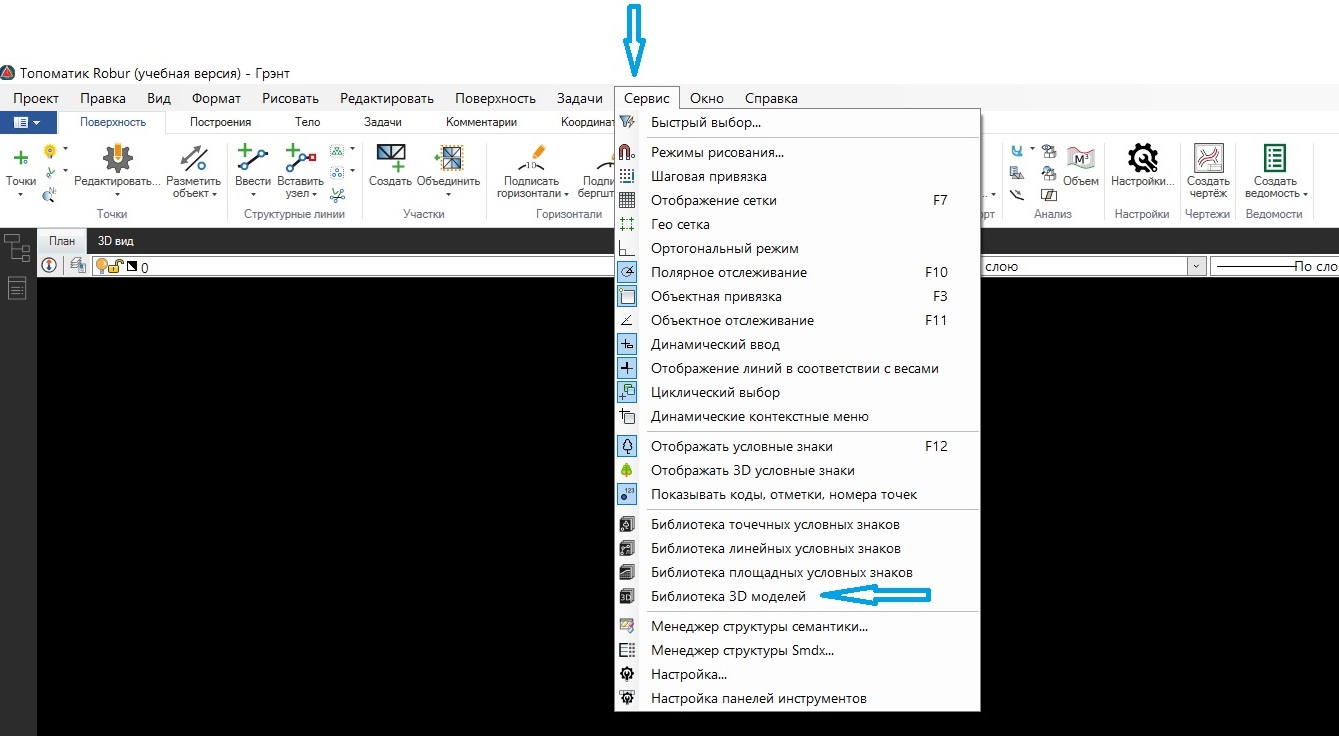
Task: Open the Поверхность menu in menu bar
Action: [x=495, y=98]
